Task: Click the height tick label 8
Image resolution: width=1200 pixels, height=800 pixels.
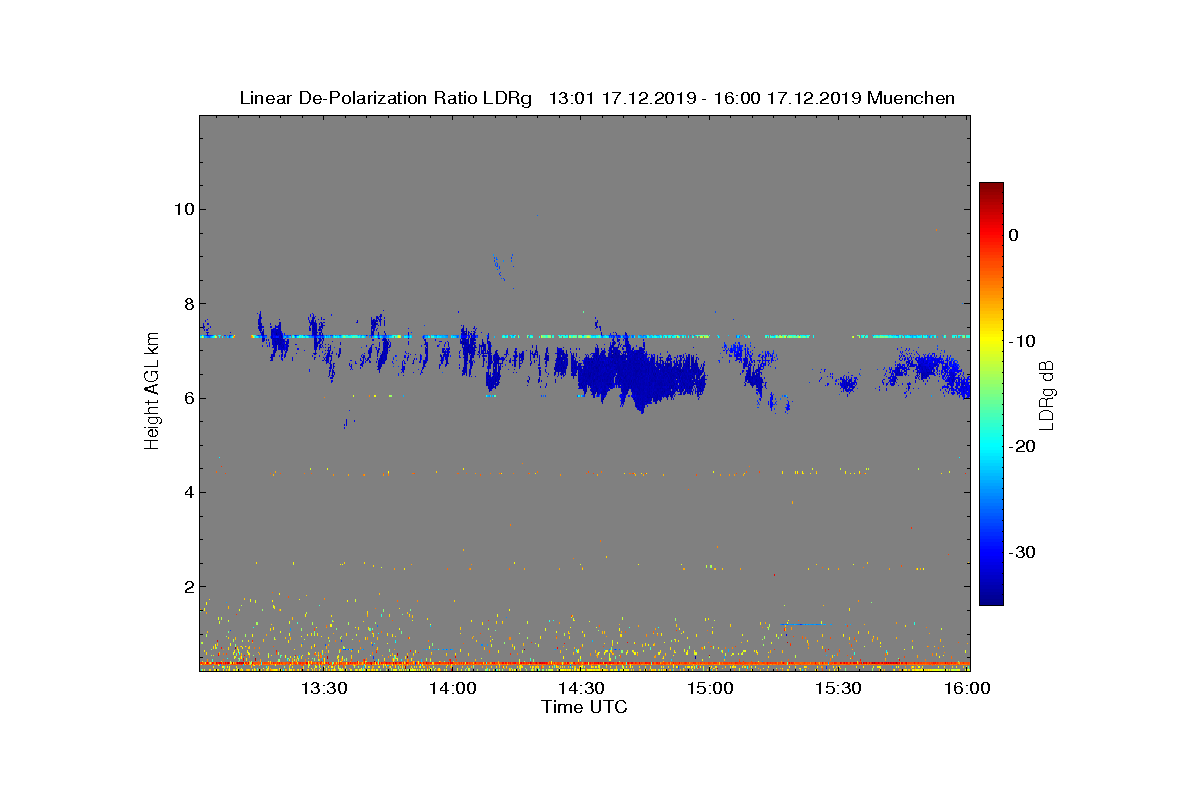Action: click(x=188, y=304)
